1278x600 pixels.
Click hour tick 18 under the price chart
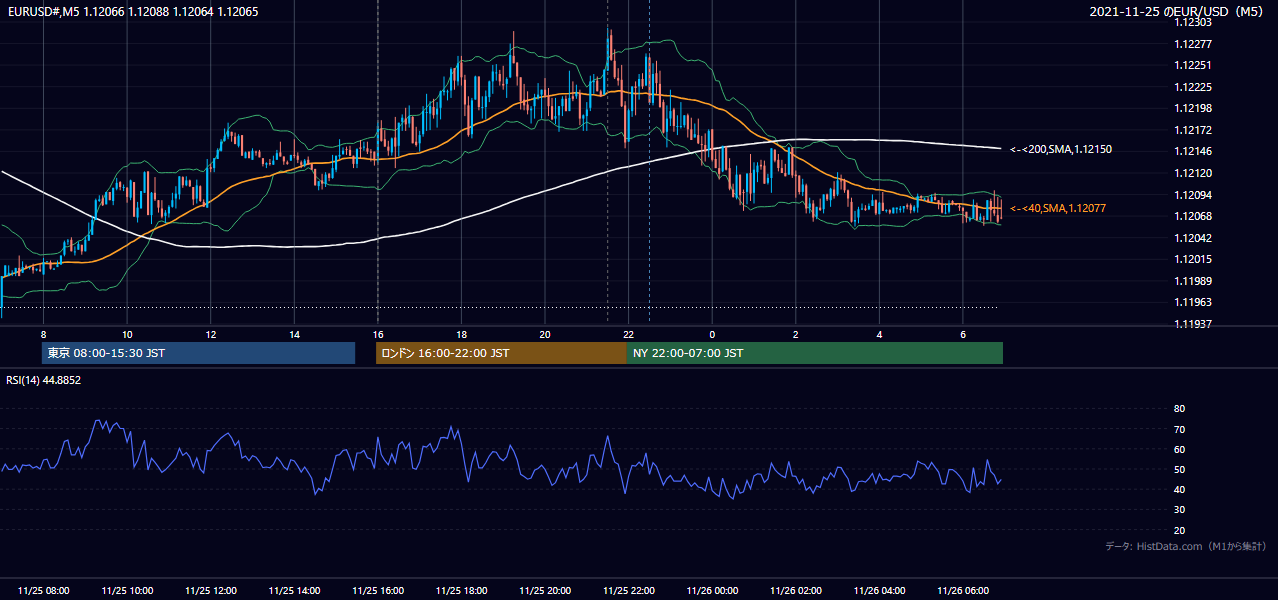461,333
